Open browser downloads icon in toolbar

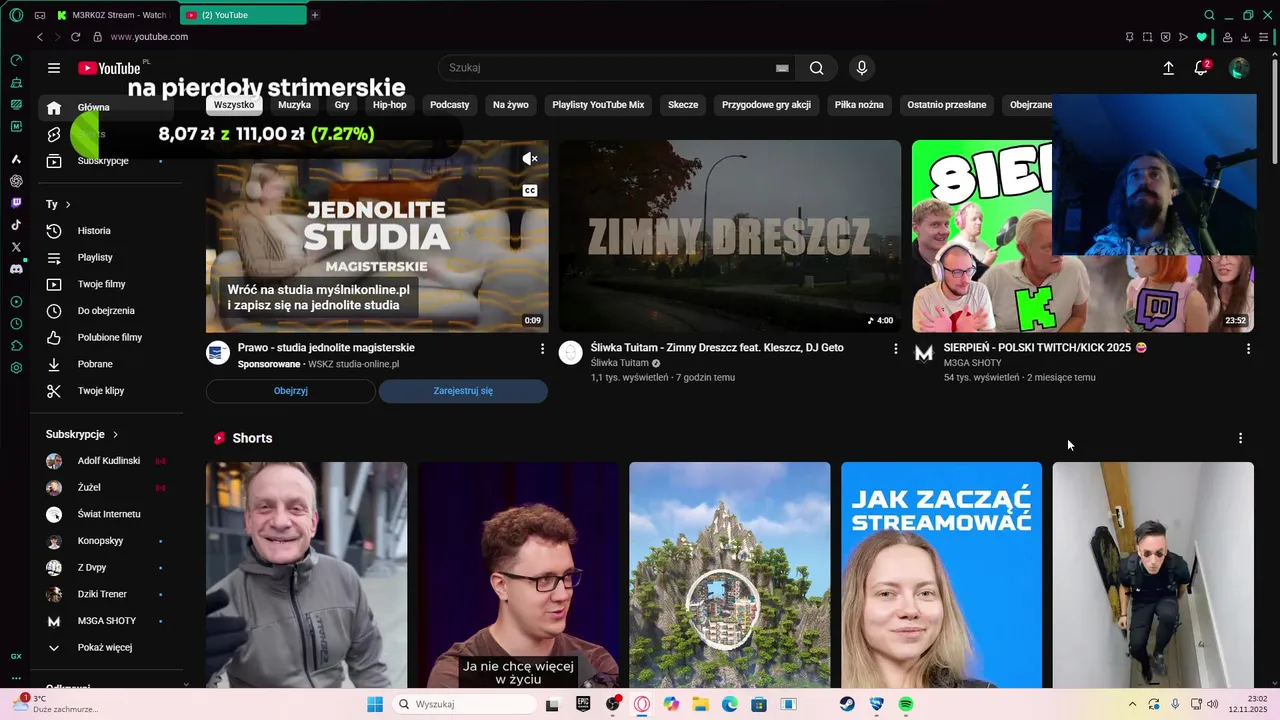(x=1245, y=37)
